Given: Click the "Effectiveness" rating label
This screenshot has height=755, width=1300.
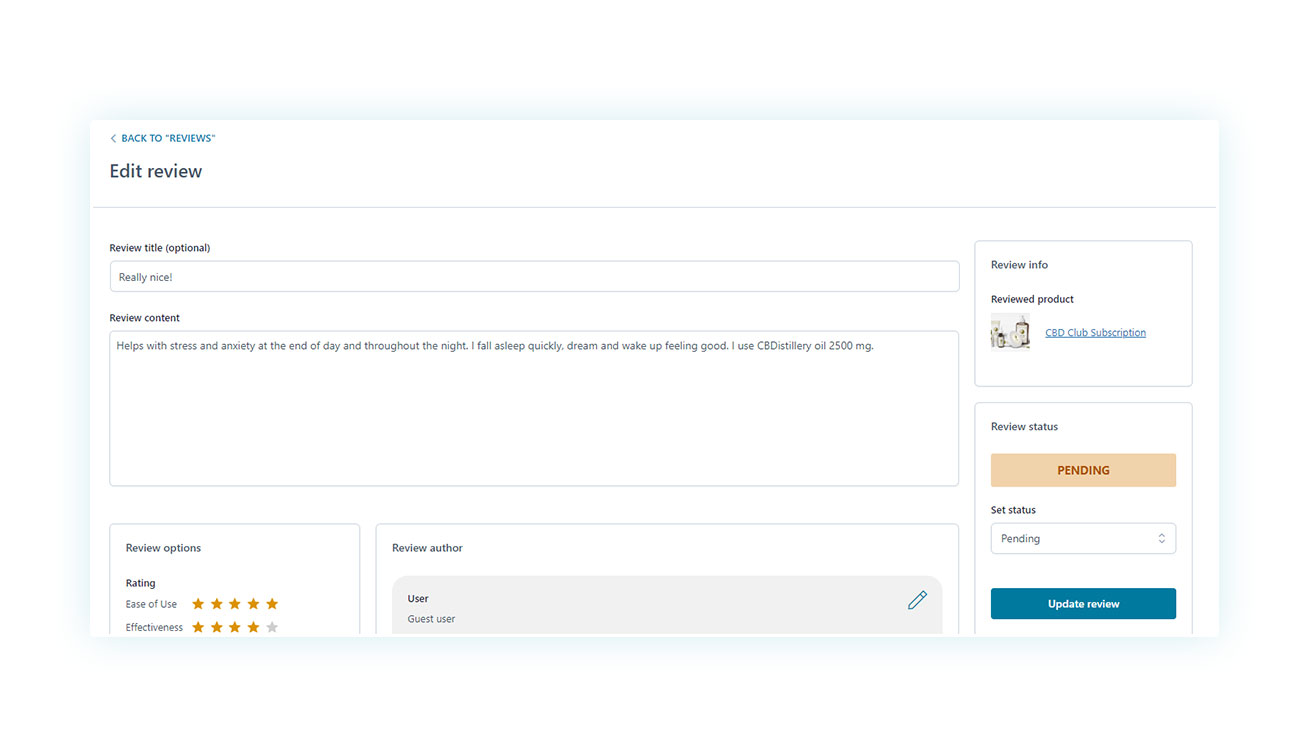Looking at the screenshot, I should coord(154,627).
